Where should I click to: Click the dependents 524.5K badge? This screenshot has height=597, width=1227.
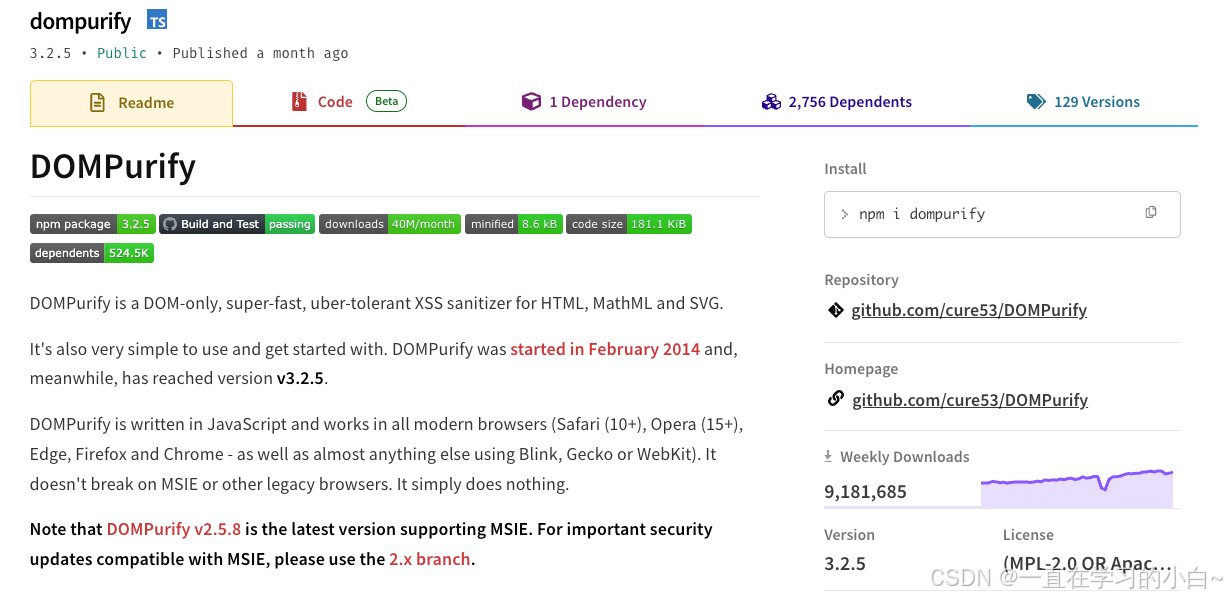click(92, 253)
